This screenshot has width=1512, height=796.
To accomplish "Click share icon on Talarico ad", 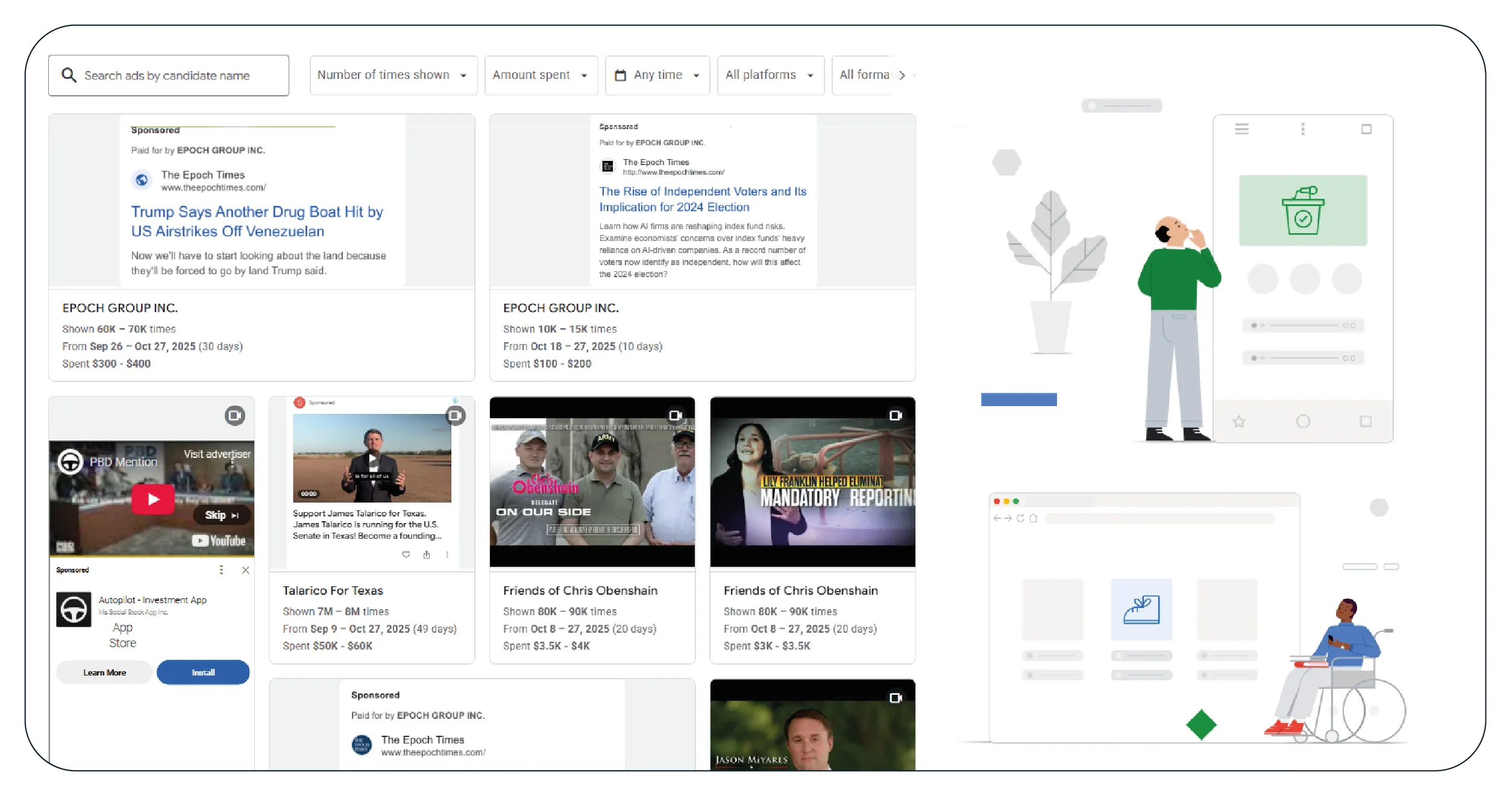I will click(427, 554).
